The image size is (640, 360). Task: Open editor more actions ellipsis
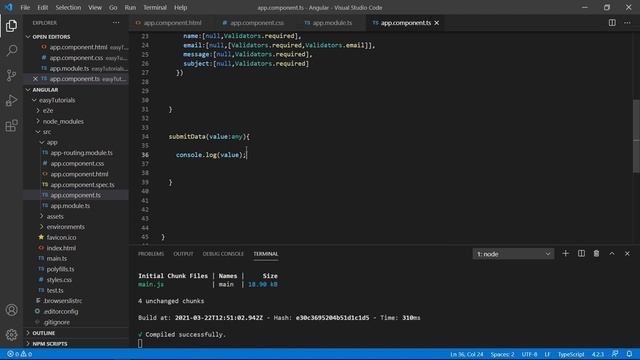pos(627,23)
